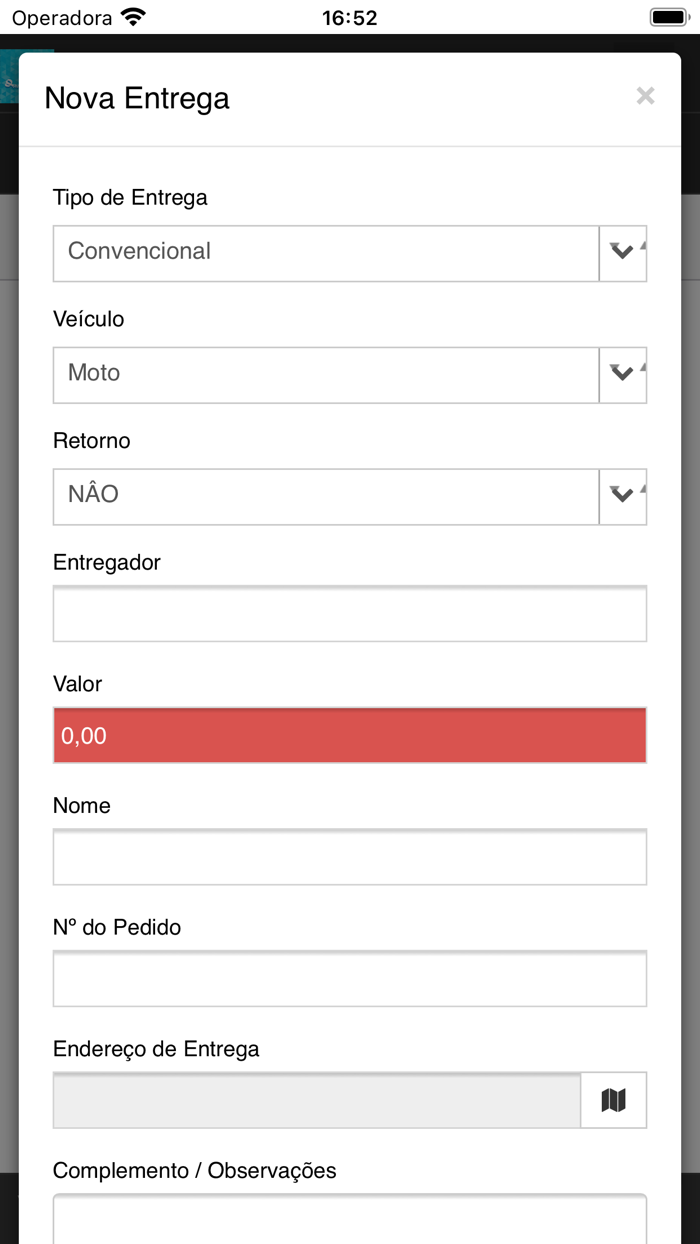
Task: Tap the Tipo de Entrega dropdown arrow
Action: (622, 253)
